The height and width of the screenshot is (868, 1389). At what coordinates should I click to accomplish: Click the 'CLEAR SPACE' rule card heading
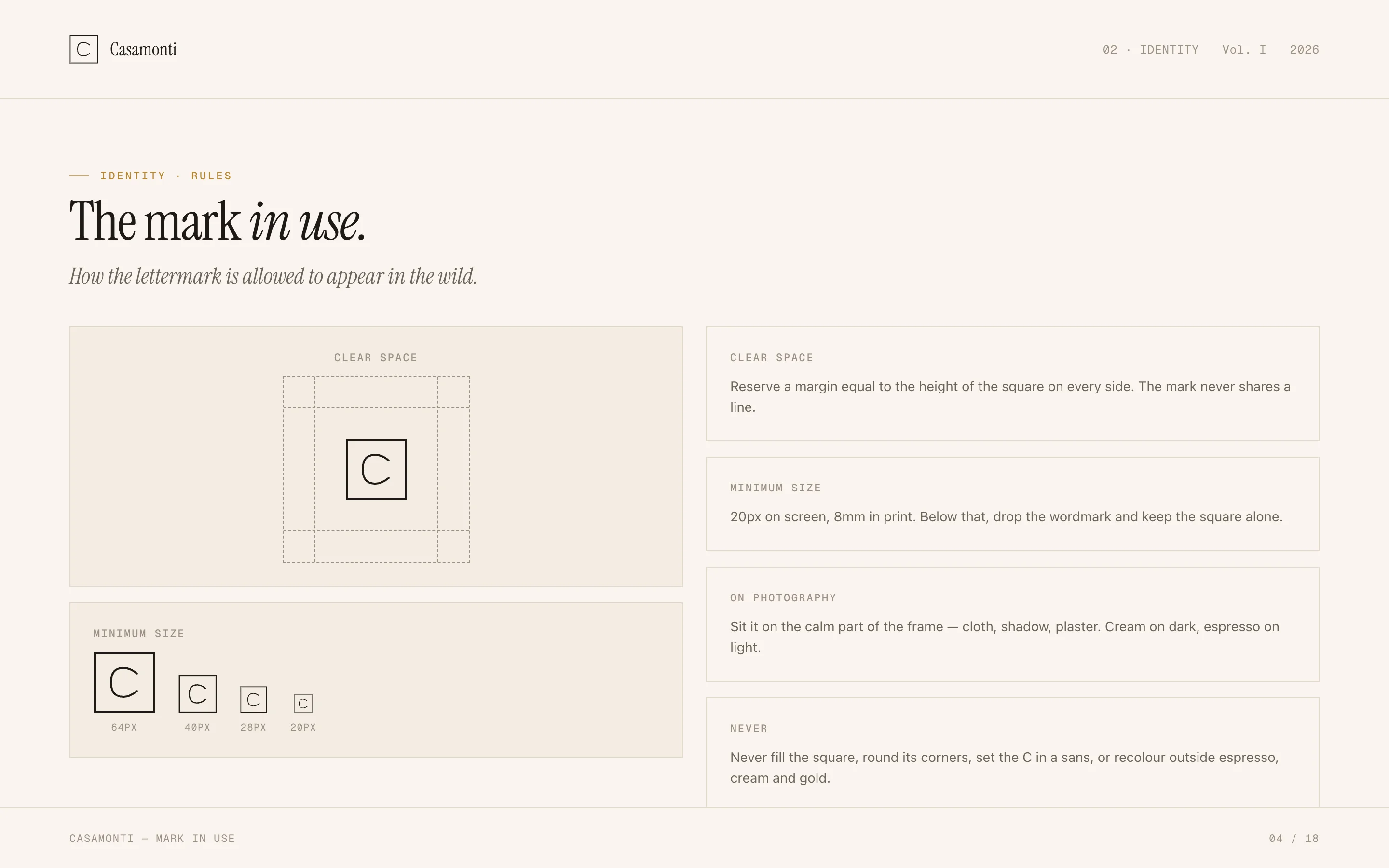[x=771, y=358]
